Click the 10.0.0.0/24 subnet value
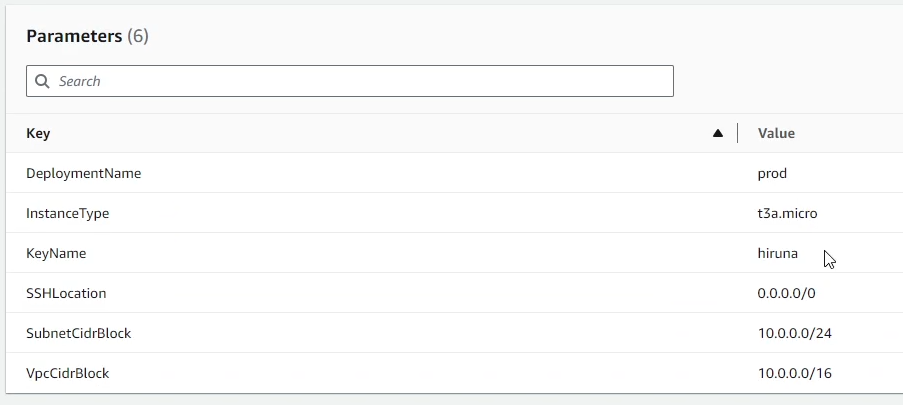Screen dimensions: 903x405 pyautogui.click(x=794, y=333)
